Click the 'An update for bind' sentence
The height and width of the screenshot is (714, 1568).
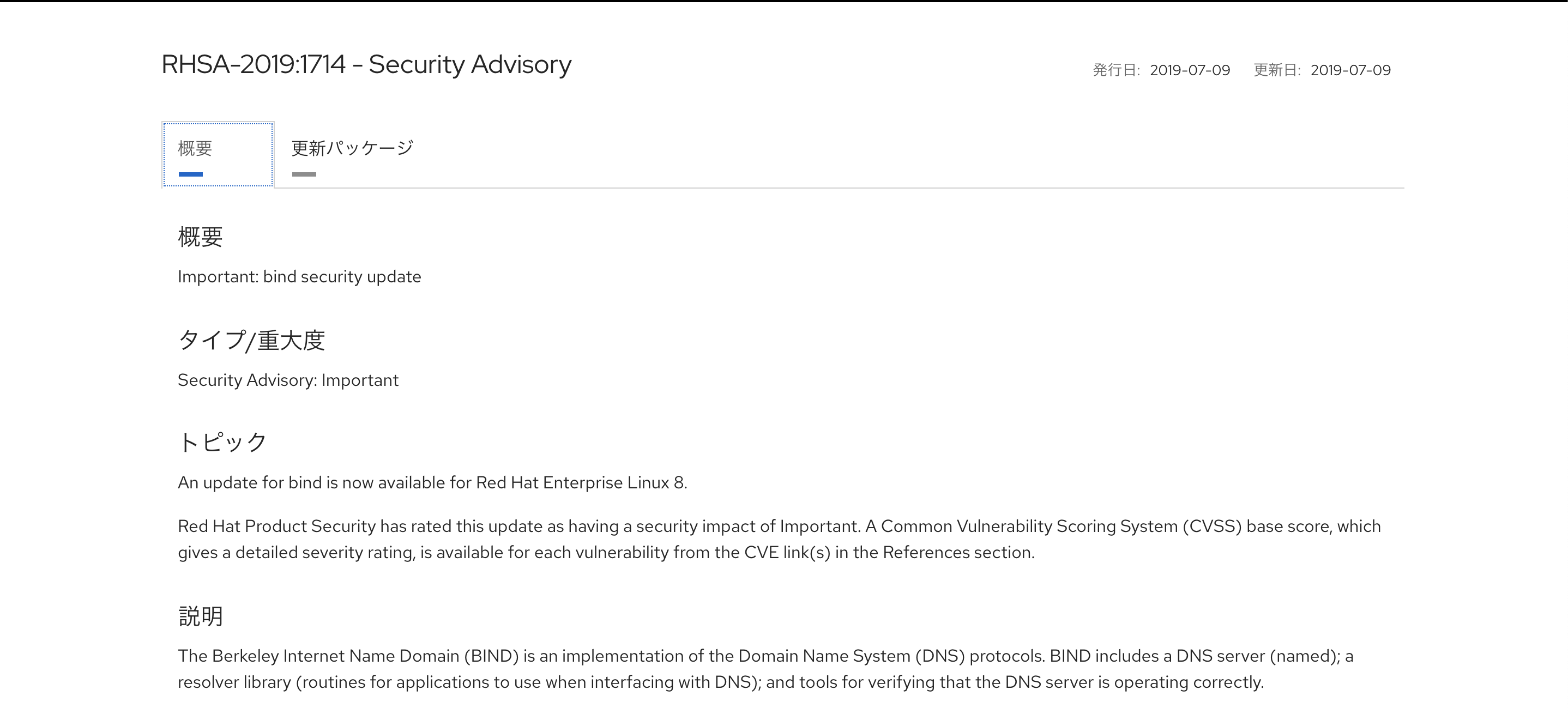pos(432,483)
